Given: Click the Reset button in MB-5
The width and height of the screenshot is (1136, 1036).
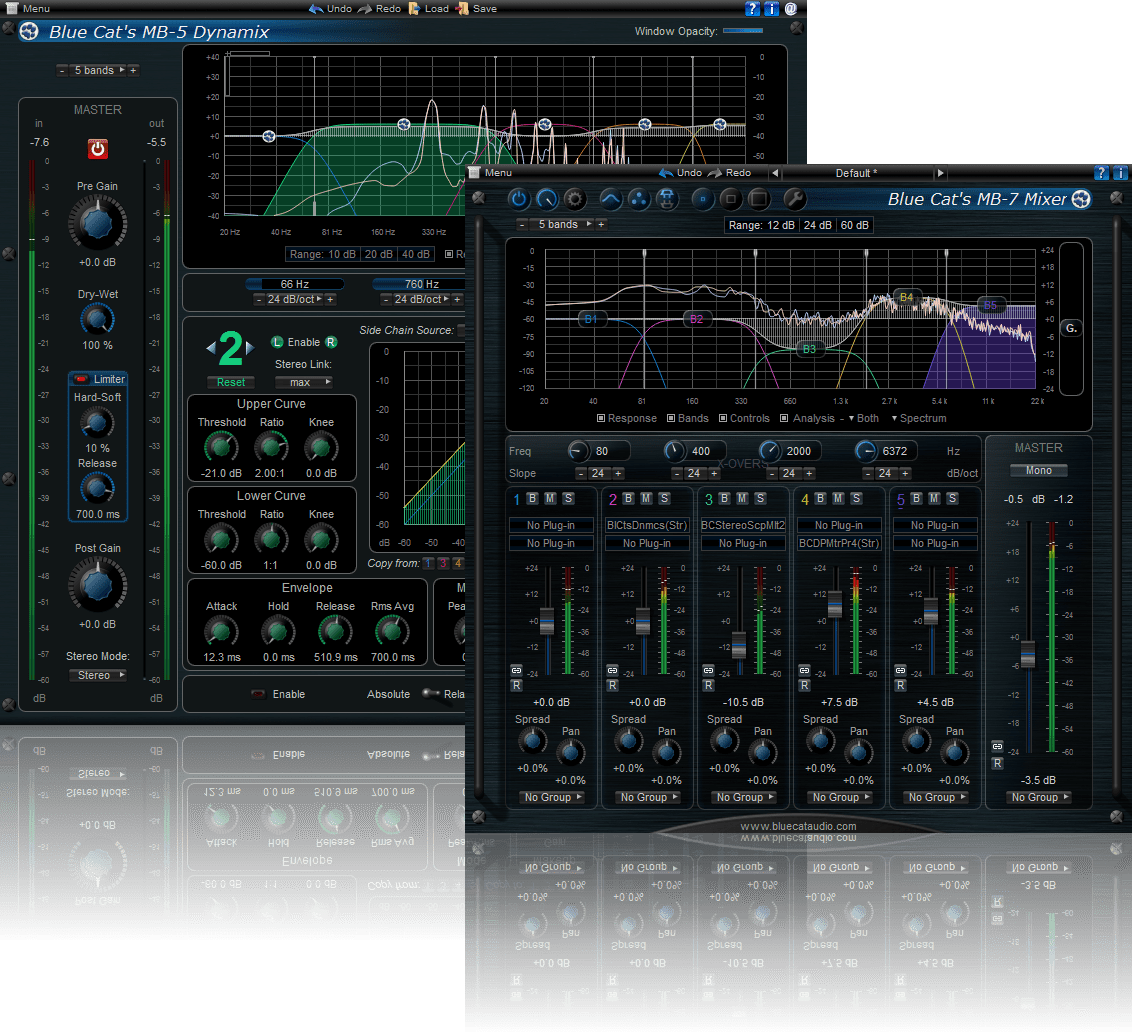Looking at the screenshot, I should [231, 382].
